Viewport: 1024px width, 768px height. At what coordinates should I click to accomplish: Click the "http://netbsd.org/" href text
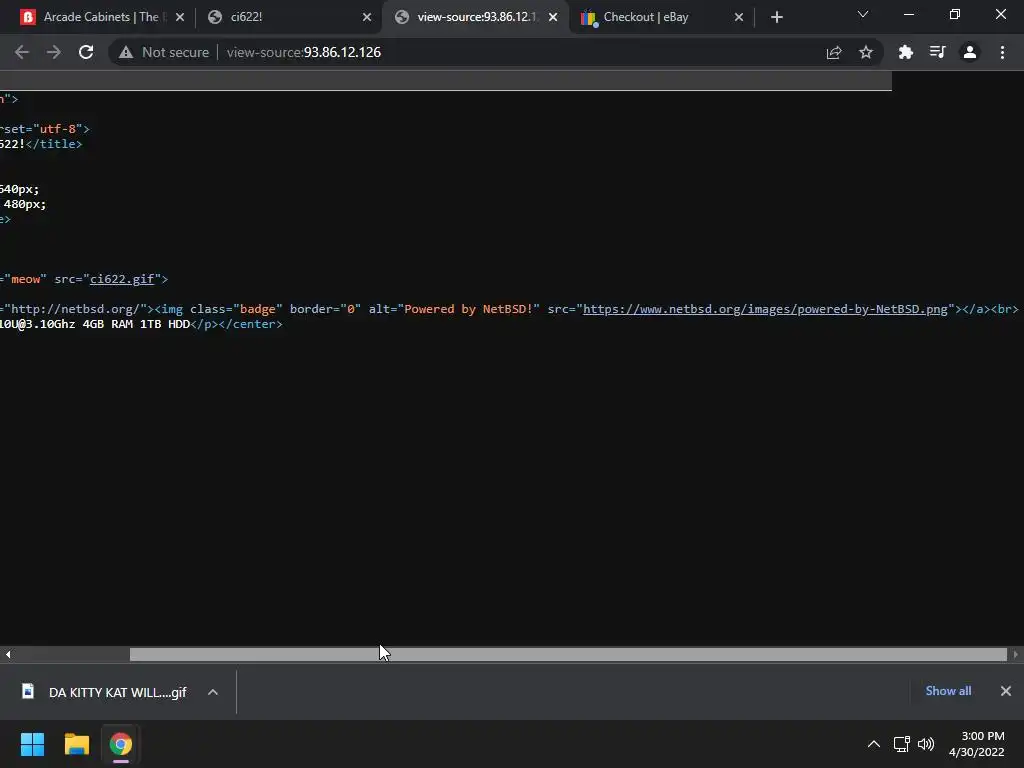click(x=74, y=309)
